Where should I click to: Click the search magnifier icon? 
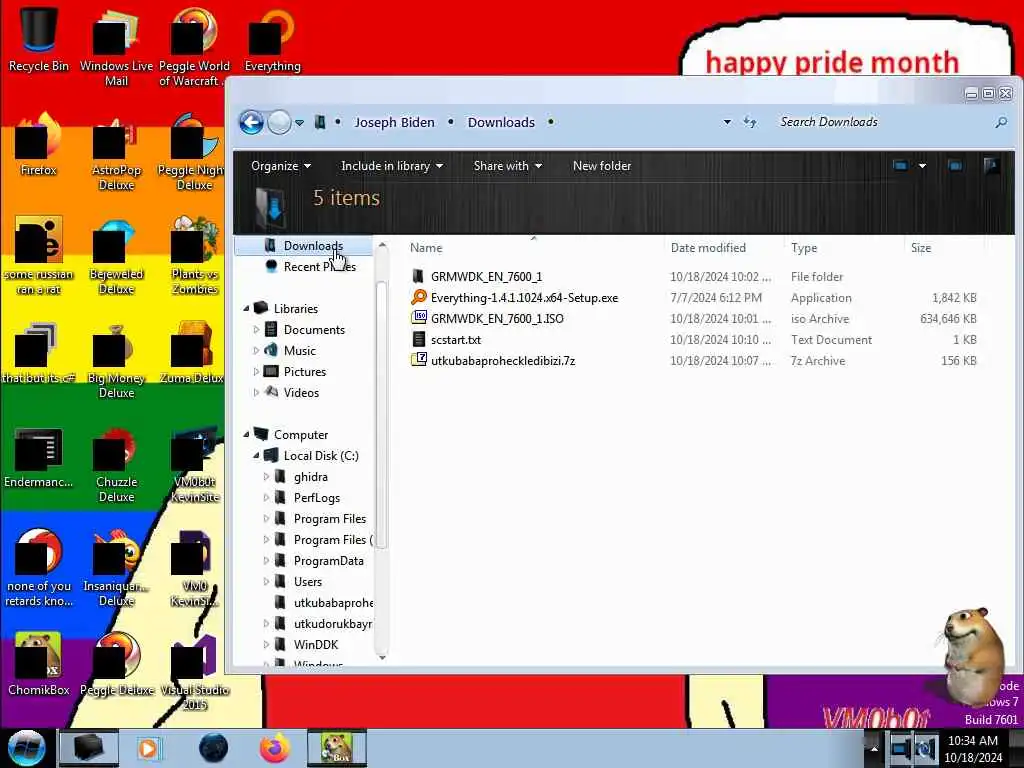1000,122
